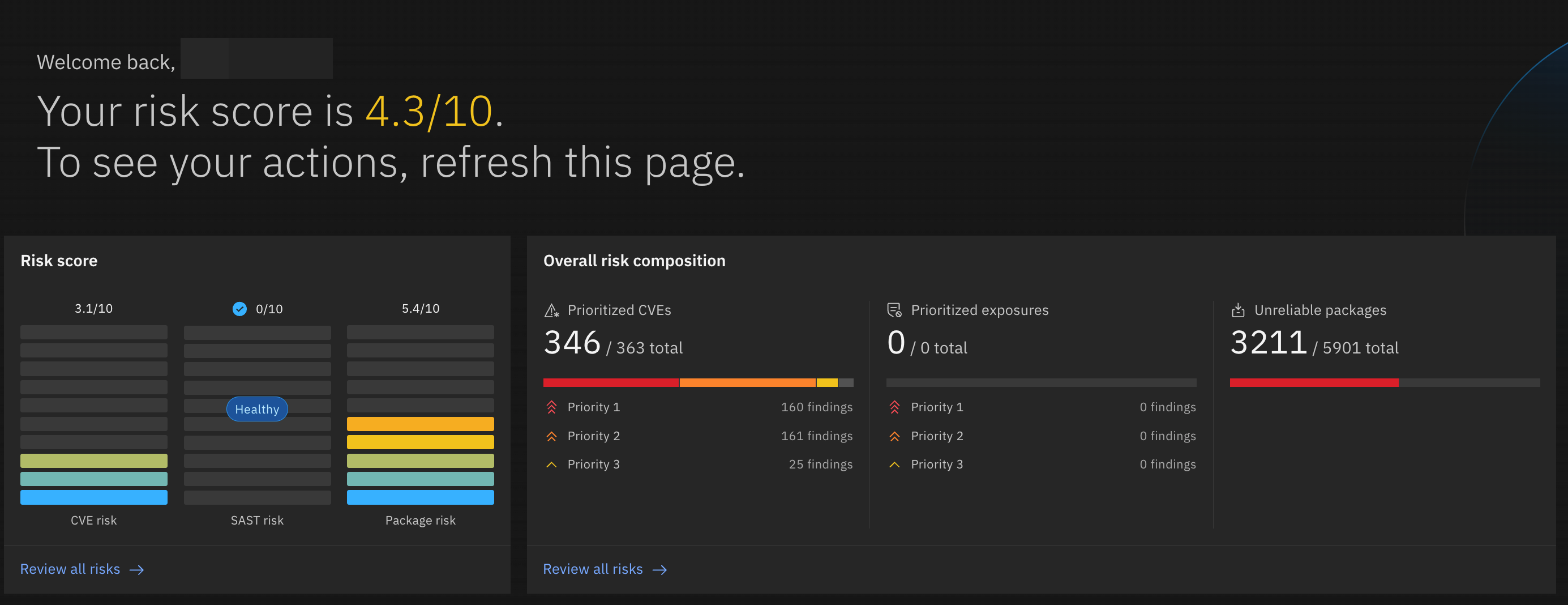Image resolution: width=1568 pixels, height=605 pixels.
Task: Click the Prioritized CVEs warning icon
Action: (x=551, y=311)
